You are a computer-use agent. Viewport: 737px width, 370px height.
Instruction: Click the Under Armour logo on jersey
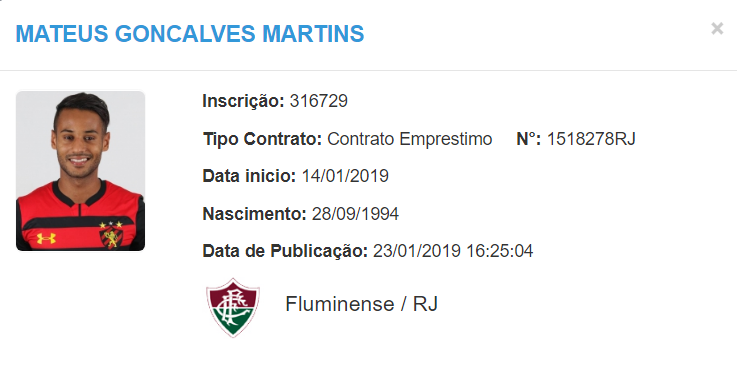(x=46, y=239)
